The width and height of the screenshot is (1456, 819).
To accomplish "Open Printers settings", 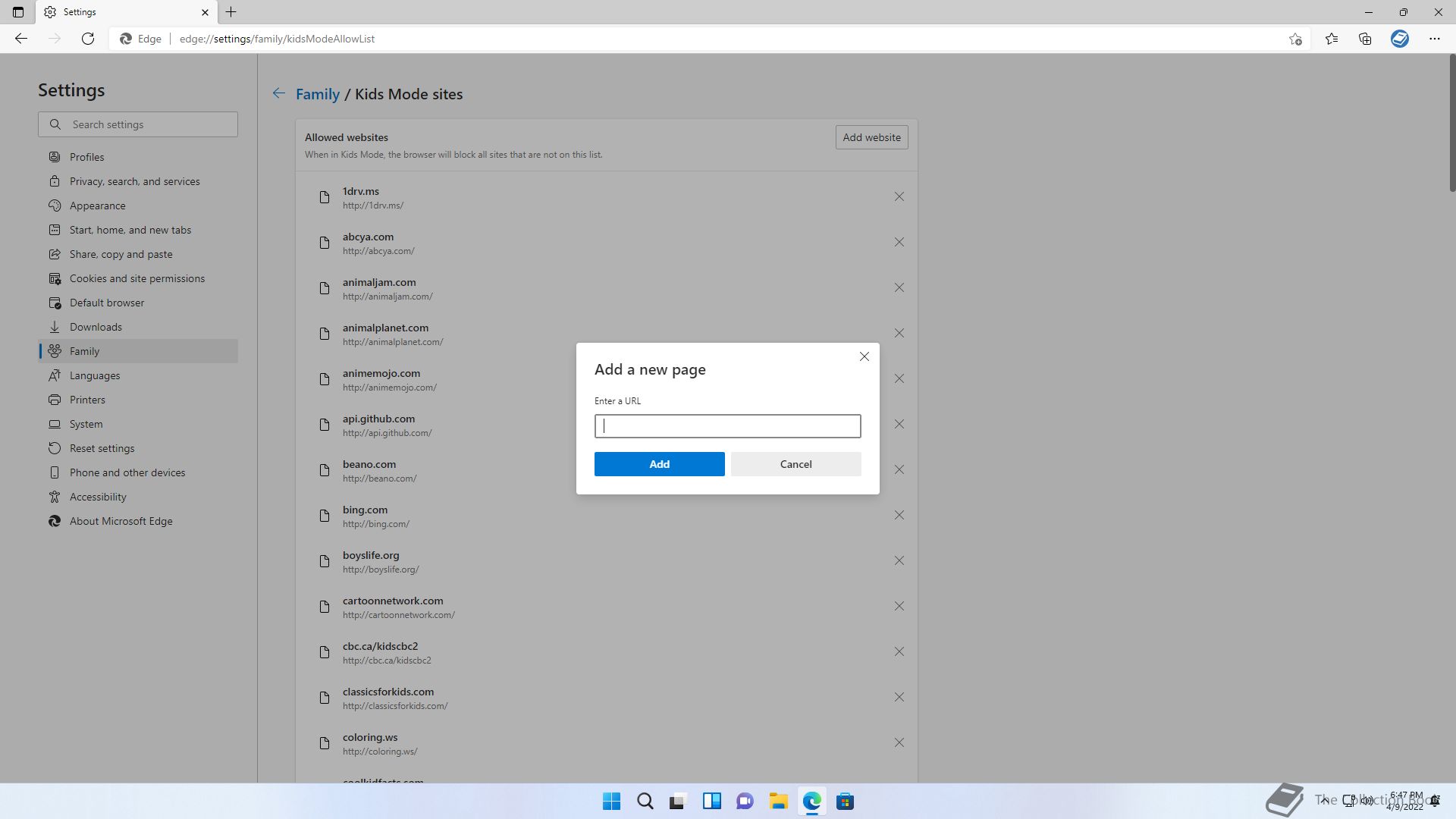I will [138, 400].
